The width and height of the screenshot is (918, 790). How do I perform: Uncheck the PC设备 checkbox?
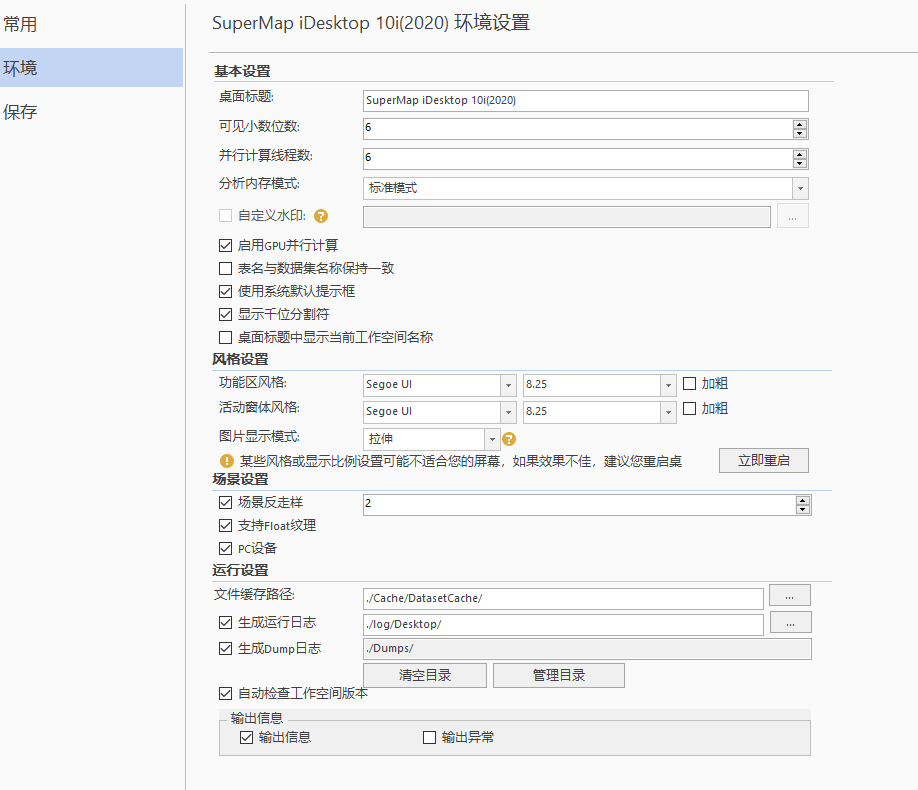click(225, 548)
